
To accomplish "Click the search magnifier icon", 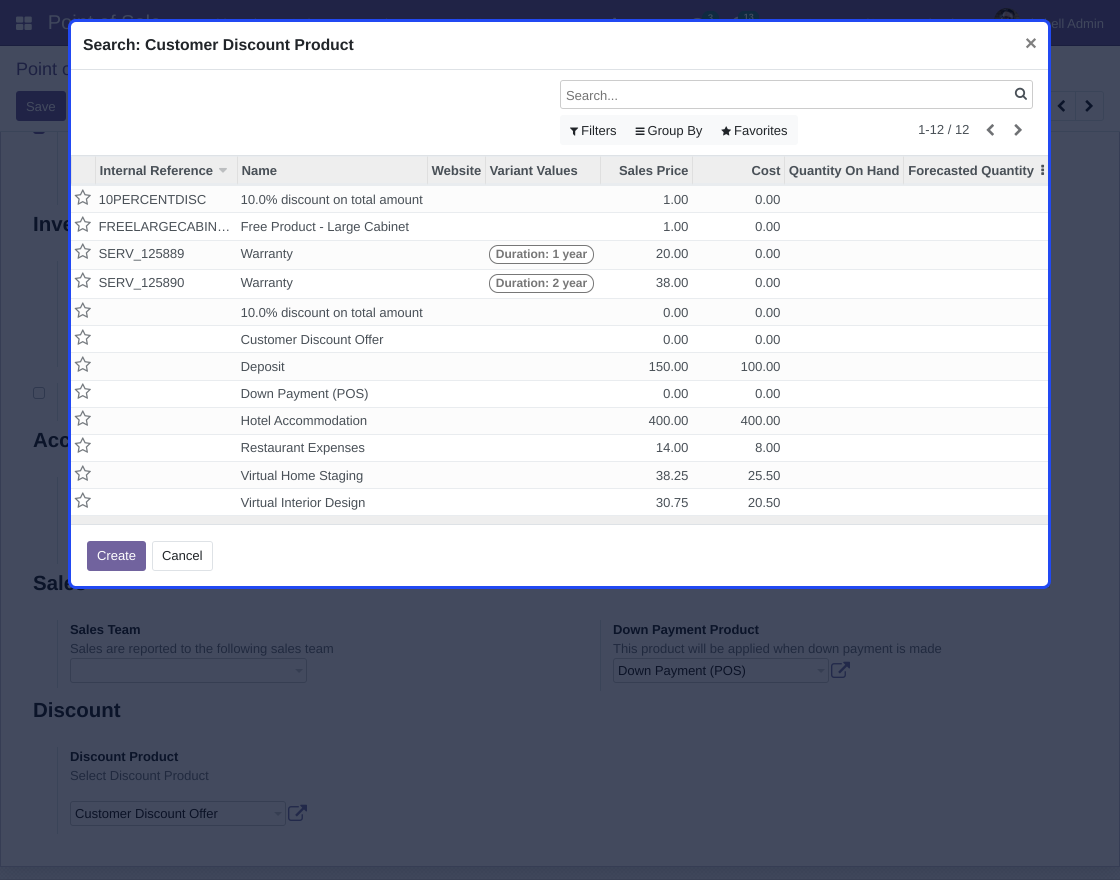I will click(x=1021, y=94).
